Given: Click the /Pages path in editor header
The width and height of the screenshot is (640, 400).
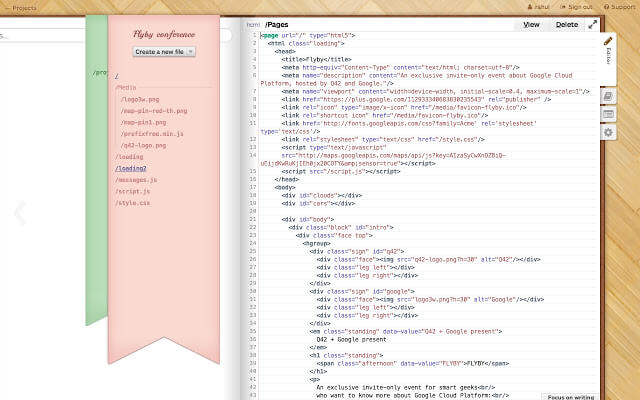Looking at the screenshot, I should 277,25.
